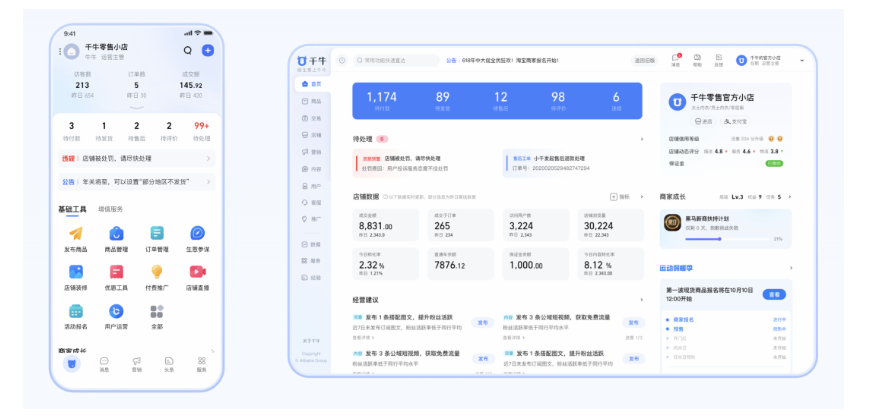Tap the blue plus button in mobile header
Viewport: 880px width, 419px height.
coord(208,50)
